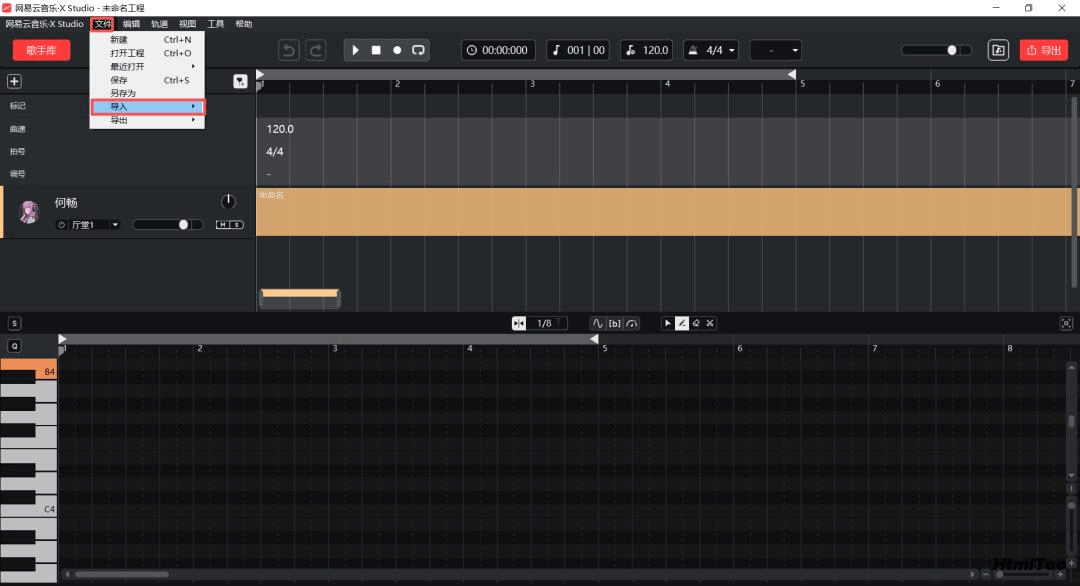This screenshot has height=586, width=1080.
Task: Select the scissors cut tool
Action: point(710,323)
